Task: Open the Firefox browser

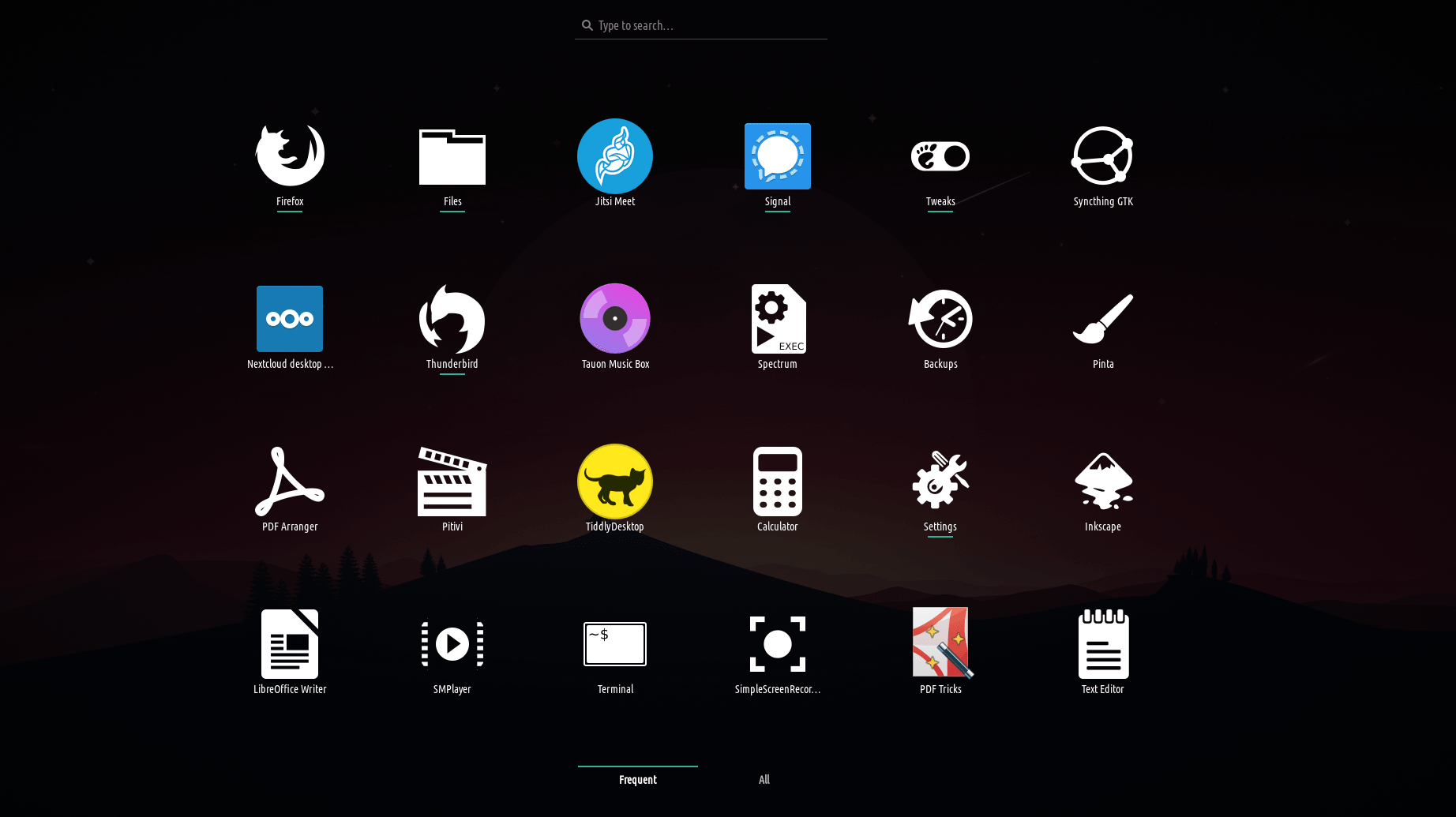Action: coord(290,156)
